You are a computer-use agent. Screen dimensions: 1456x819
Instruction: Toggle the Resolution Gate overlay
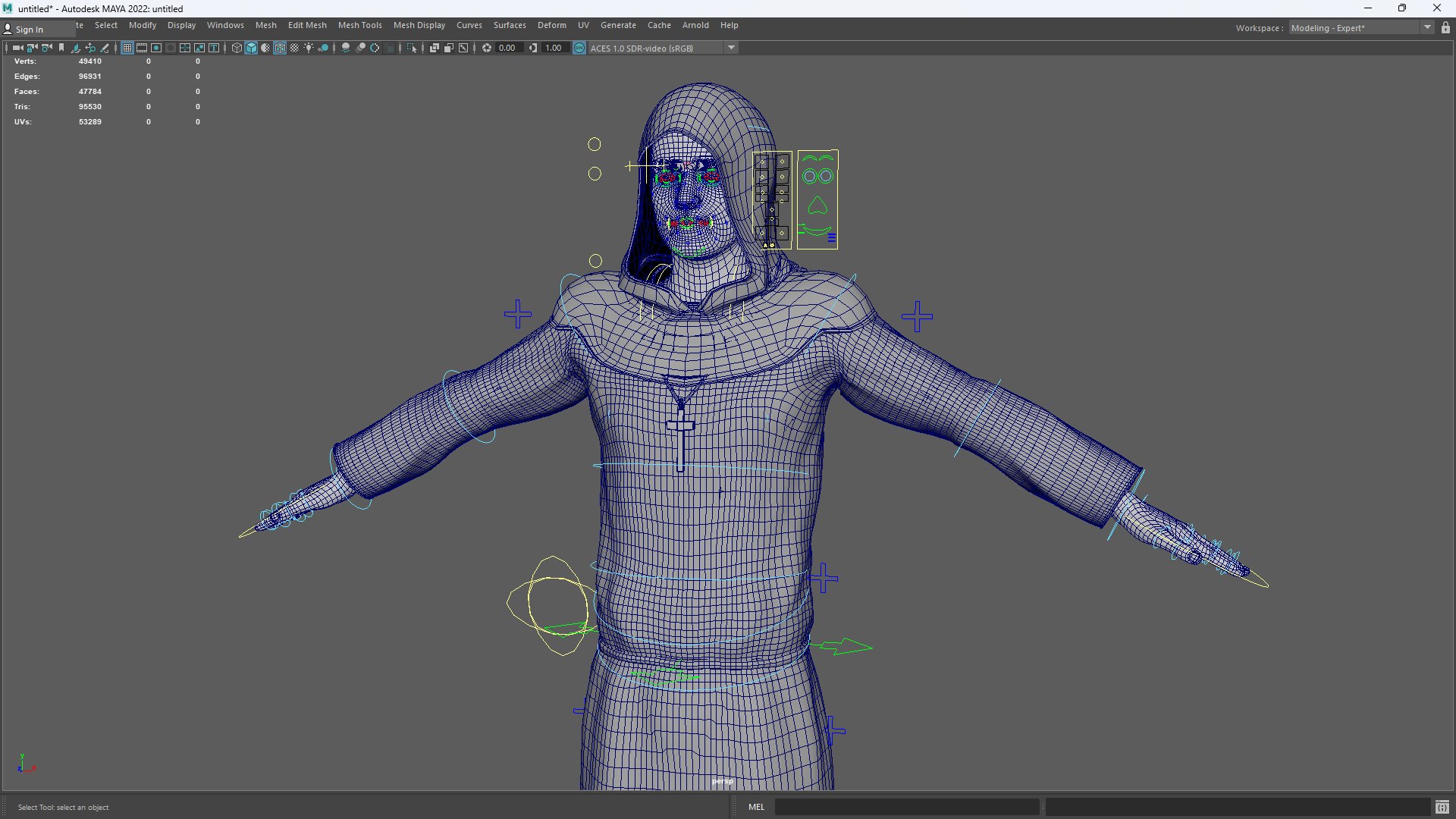tap(156, 48)
